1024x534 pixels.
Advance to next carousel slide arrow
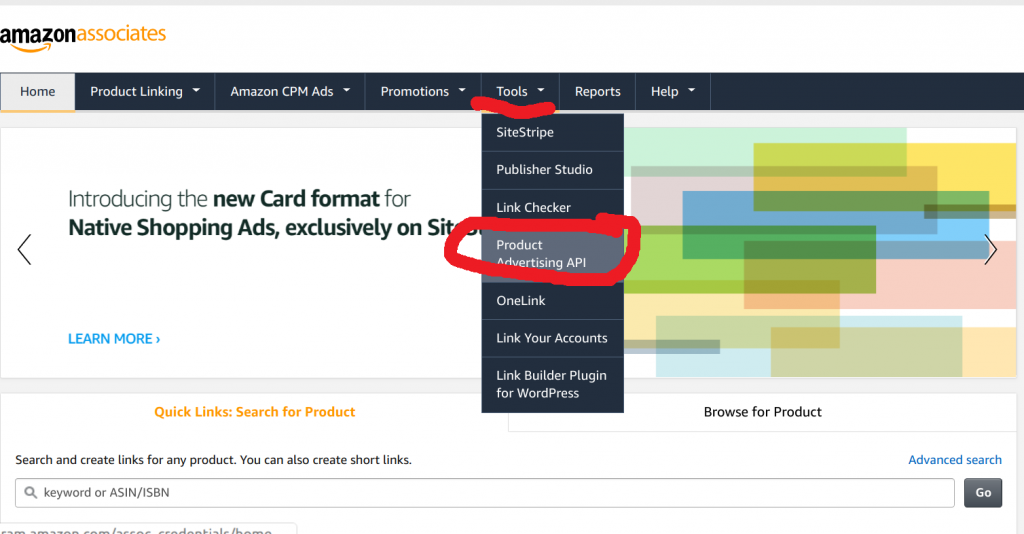pyautogui.click(x=990, y=249)
